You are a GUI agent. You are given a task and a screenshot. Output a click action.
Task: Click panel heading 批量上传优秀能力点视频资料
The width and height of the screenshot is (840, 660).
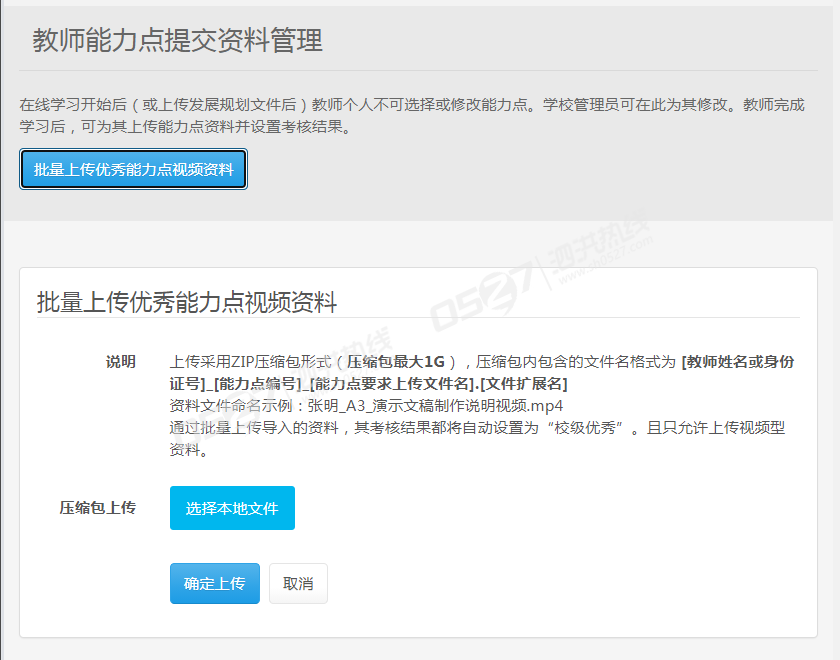tap(187, 302)
